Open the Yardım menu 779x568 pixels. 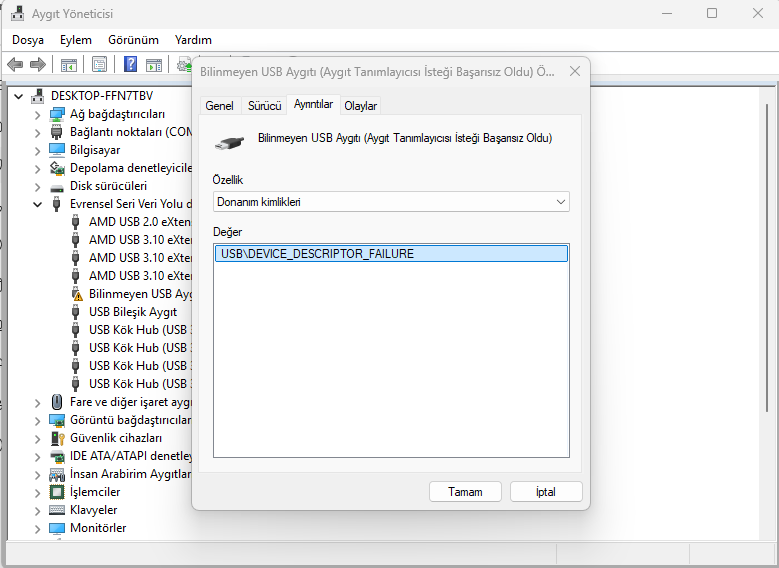[193, 40]
